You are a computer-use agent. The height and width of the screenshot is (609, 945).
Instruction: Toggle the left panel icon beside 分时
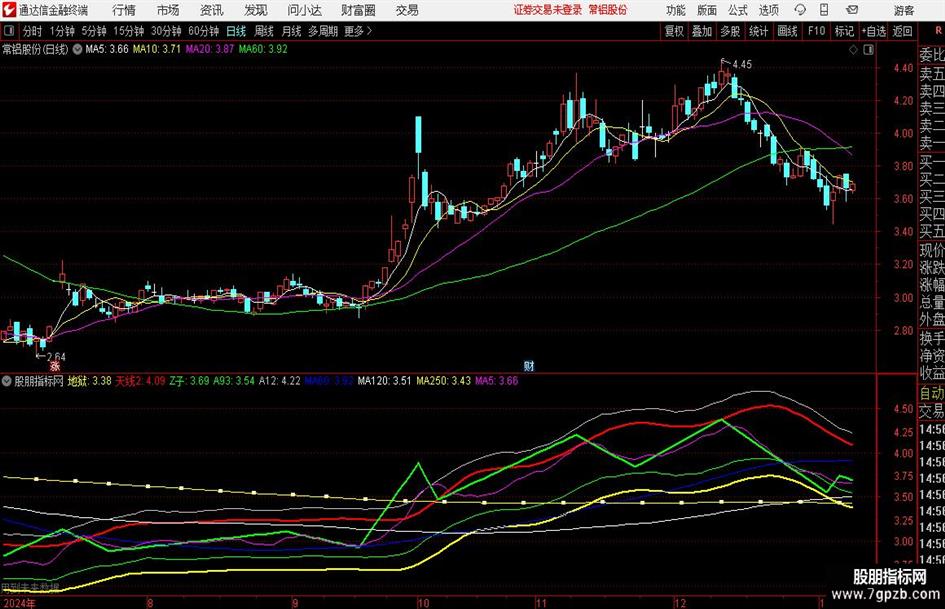click(x=8, y=31)
